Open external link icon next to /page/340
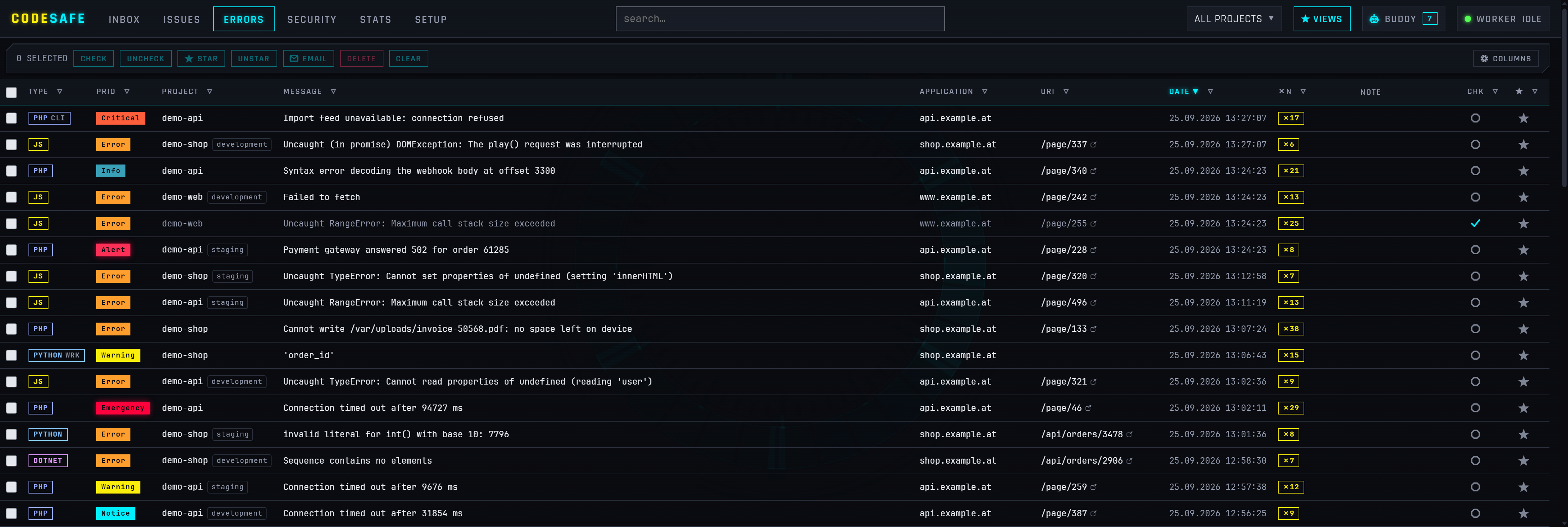Viewport: 1568px width, 527px height. click(1093, 171)
